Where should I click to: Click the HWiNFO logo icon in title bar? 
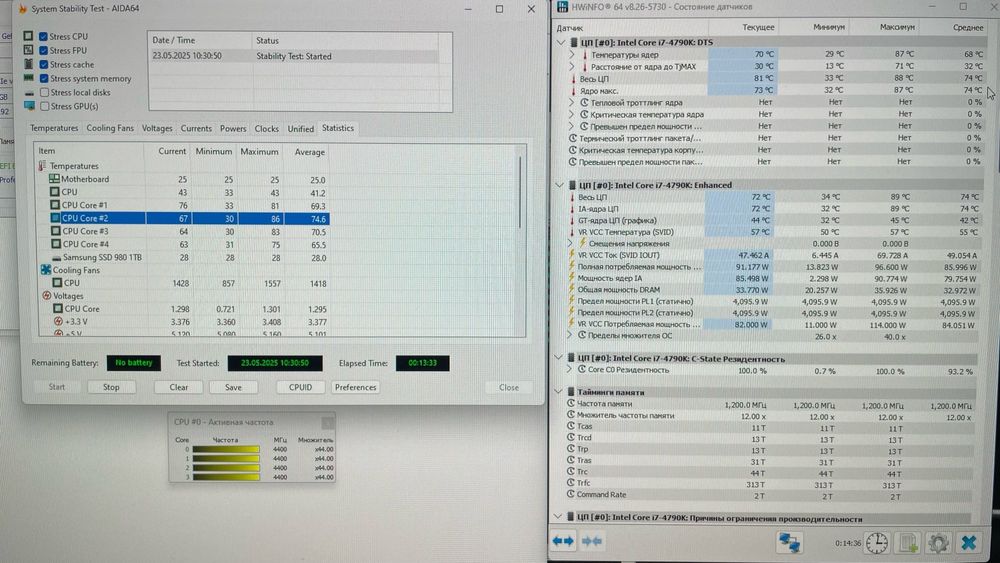(562, 6)
